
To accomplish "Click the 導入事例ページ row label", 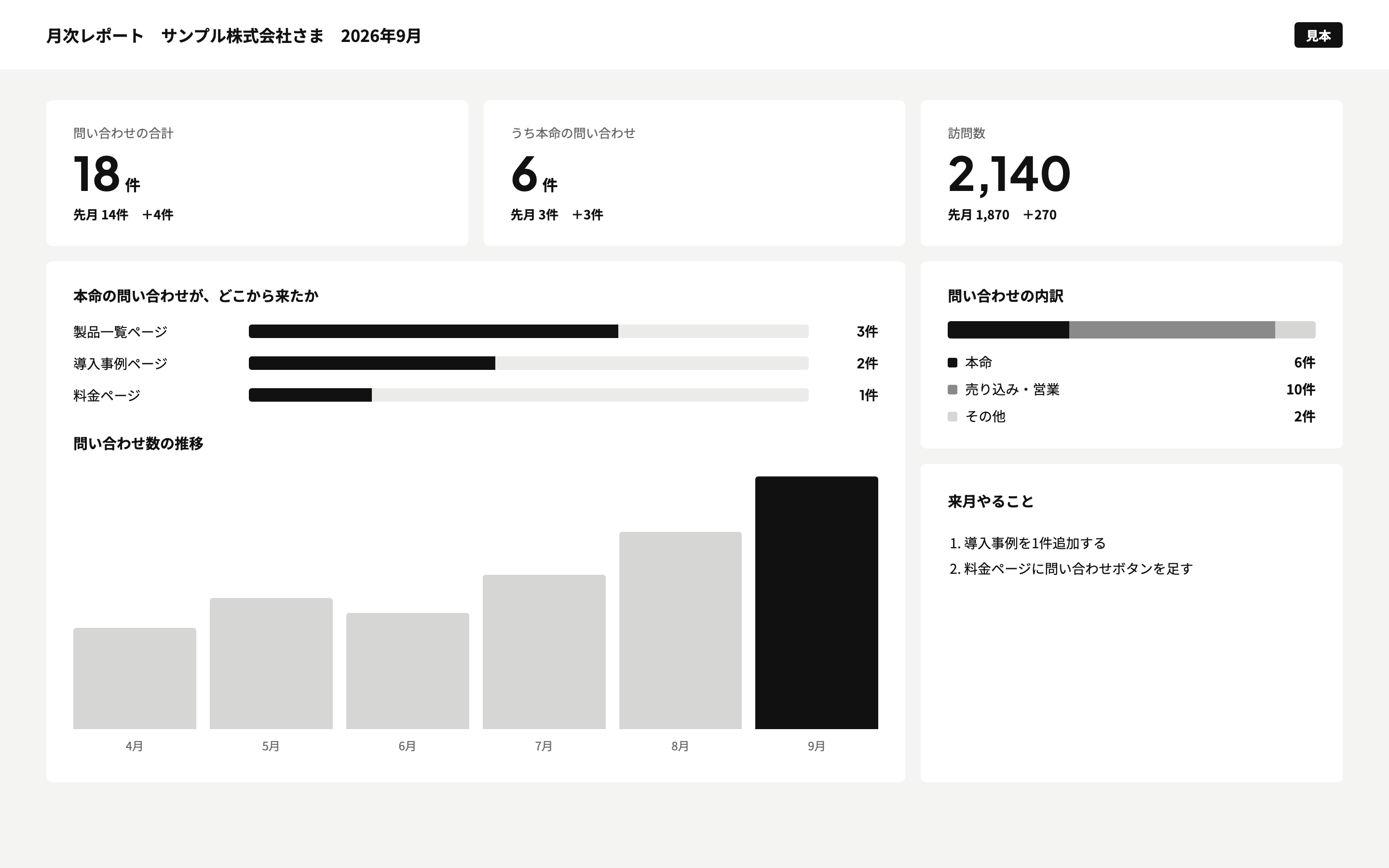I will [x=120, y=364].
